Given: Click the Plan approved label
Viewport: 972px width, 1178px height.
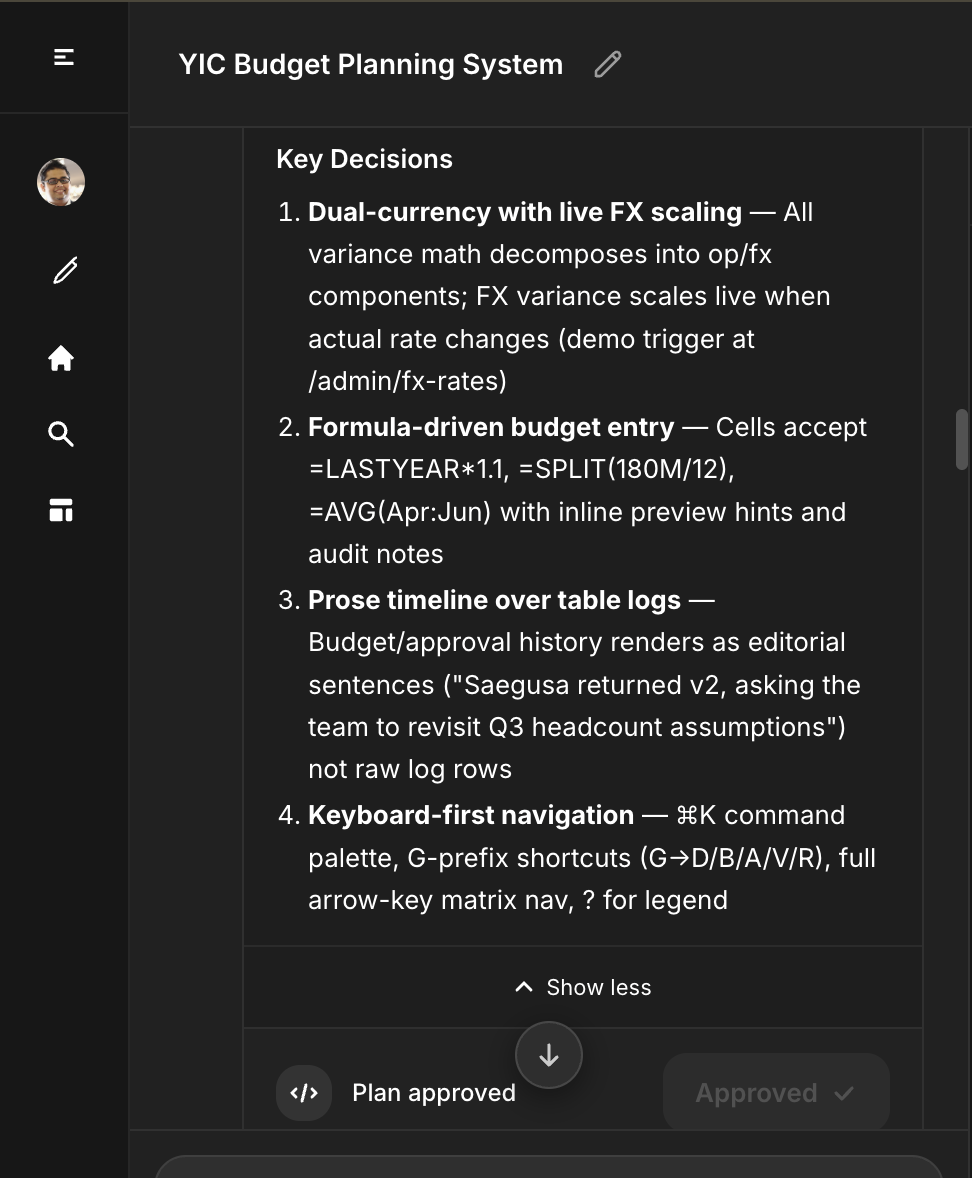Looking at the screenshot, I should point(433,1092).
